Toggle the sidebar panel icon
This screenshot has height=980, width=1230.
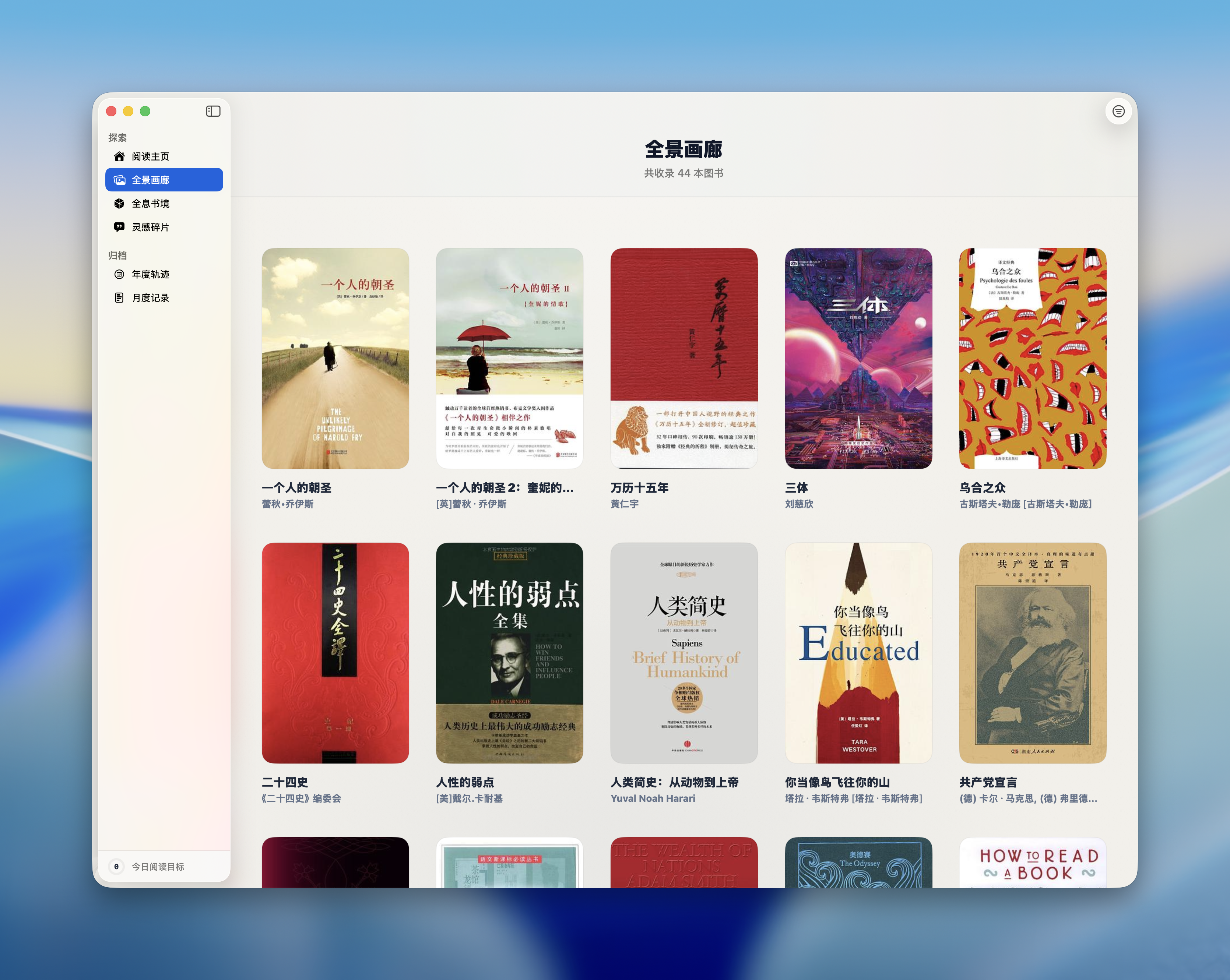(213, 111)
